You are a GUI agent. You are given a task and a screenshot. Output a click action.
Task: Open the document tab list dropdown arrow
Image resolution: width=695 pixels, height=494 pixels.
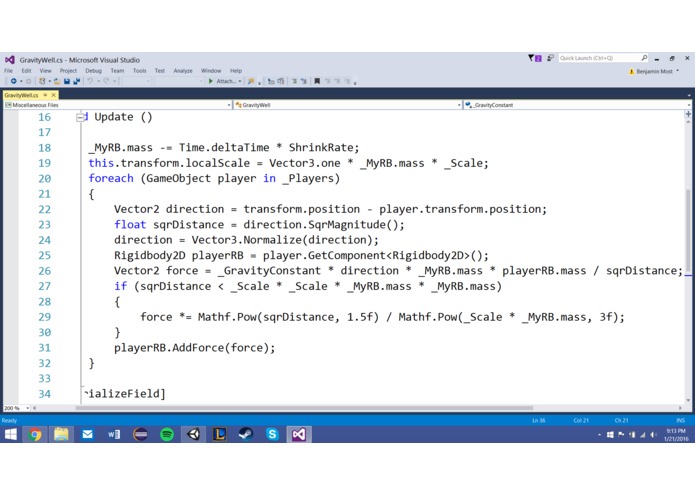pos(688,95)
